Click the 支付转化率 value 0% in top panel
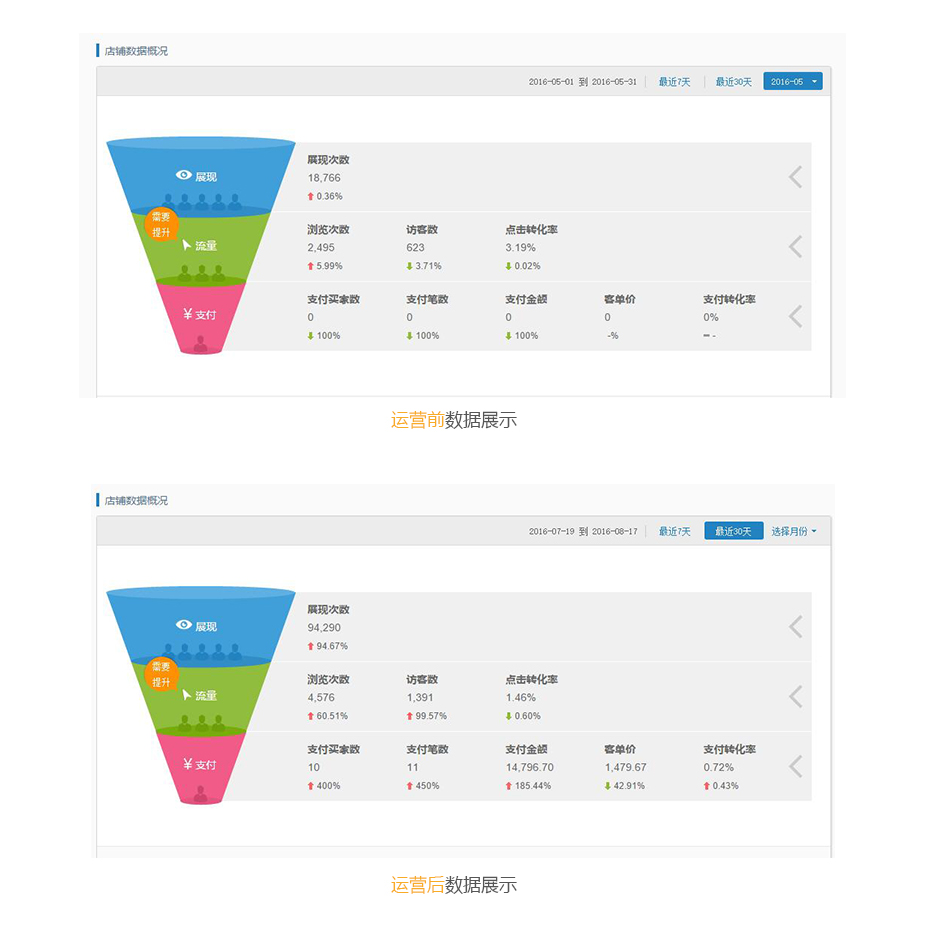This screenshot has width=925, height=952. tap(711, 317)
